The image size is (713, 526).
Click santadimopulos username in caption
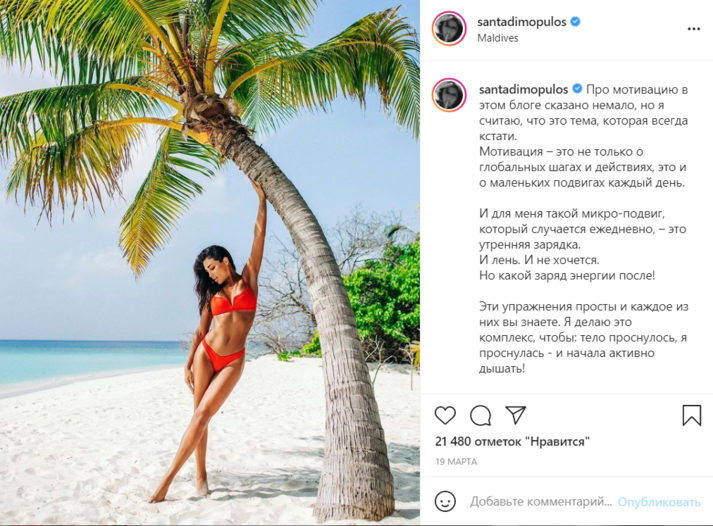click(523, 89)
